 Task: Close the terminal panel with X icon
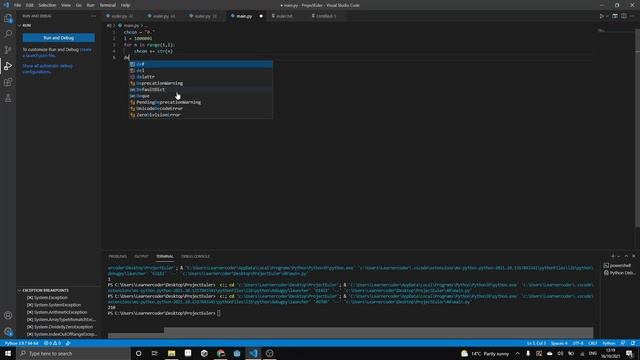(633, 256)
